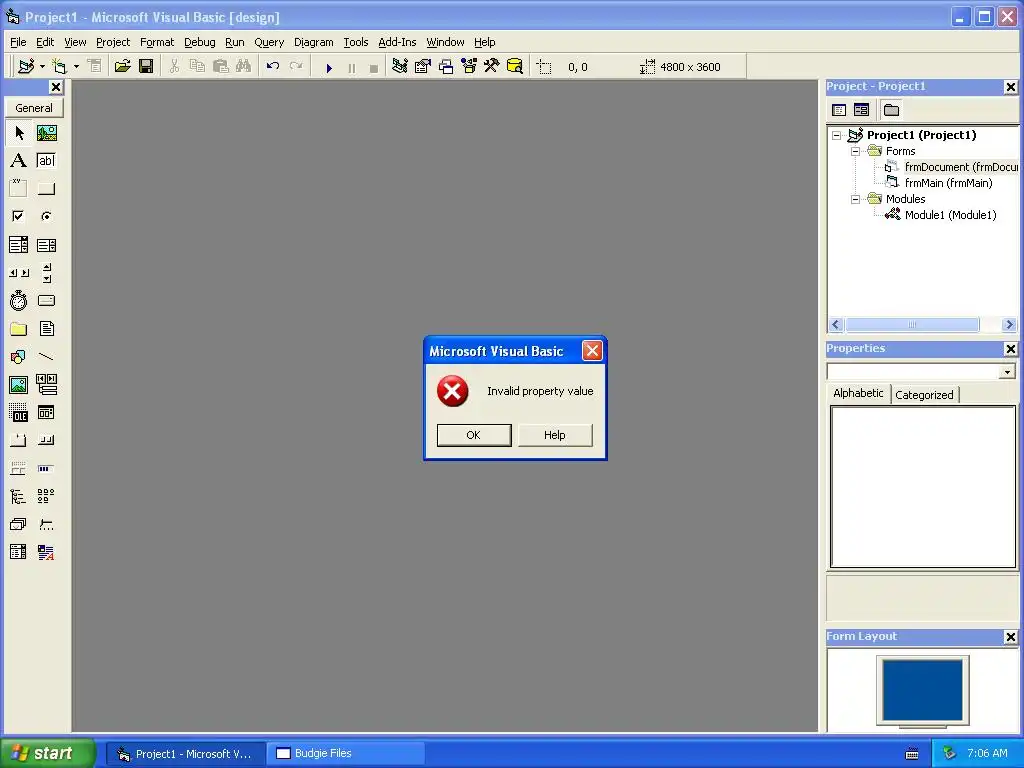Open Data View Window toolbar icon

[x=515, y=66]
